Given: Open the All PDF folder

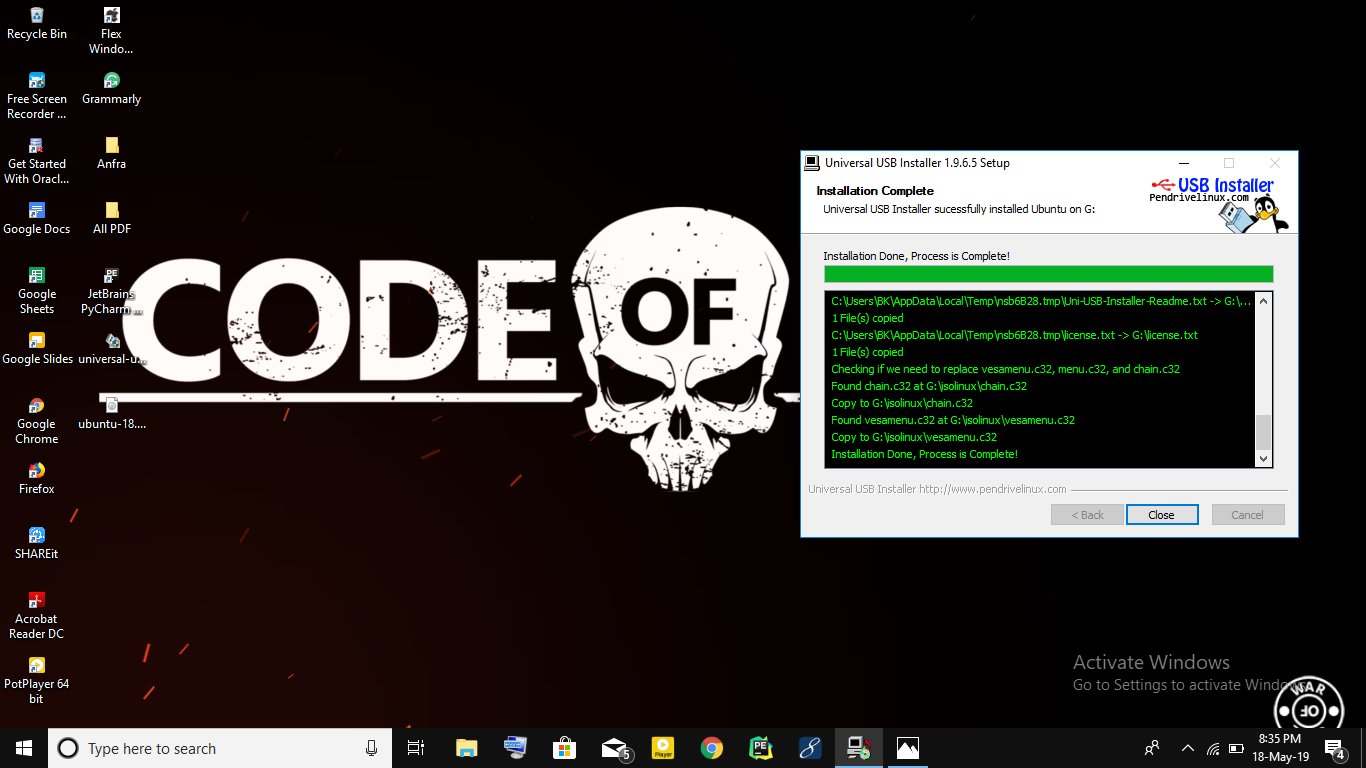Looking at the screenshot, I should (111, 218).
